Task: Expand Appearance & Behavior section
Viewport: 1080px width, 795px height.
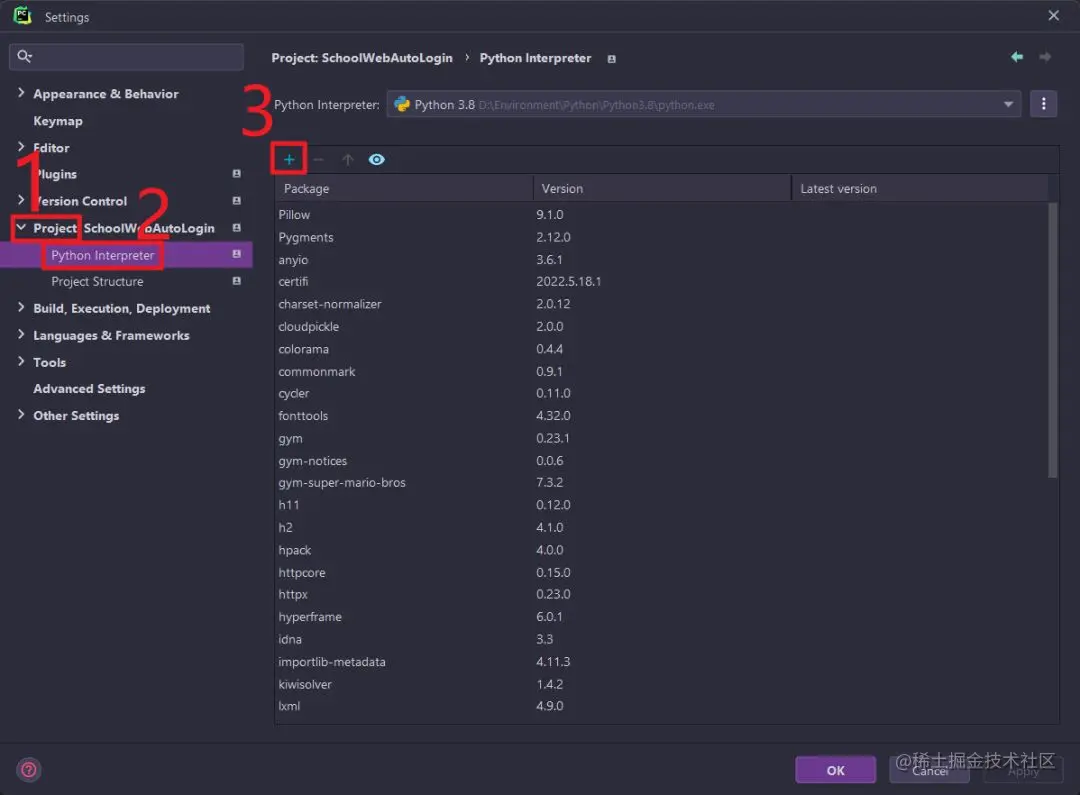Action: point(21,93)
